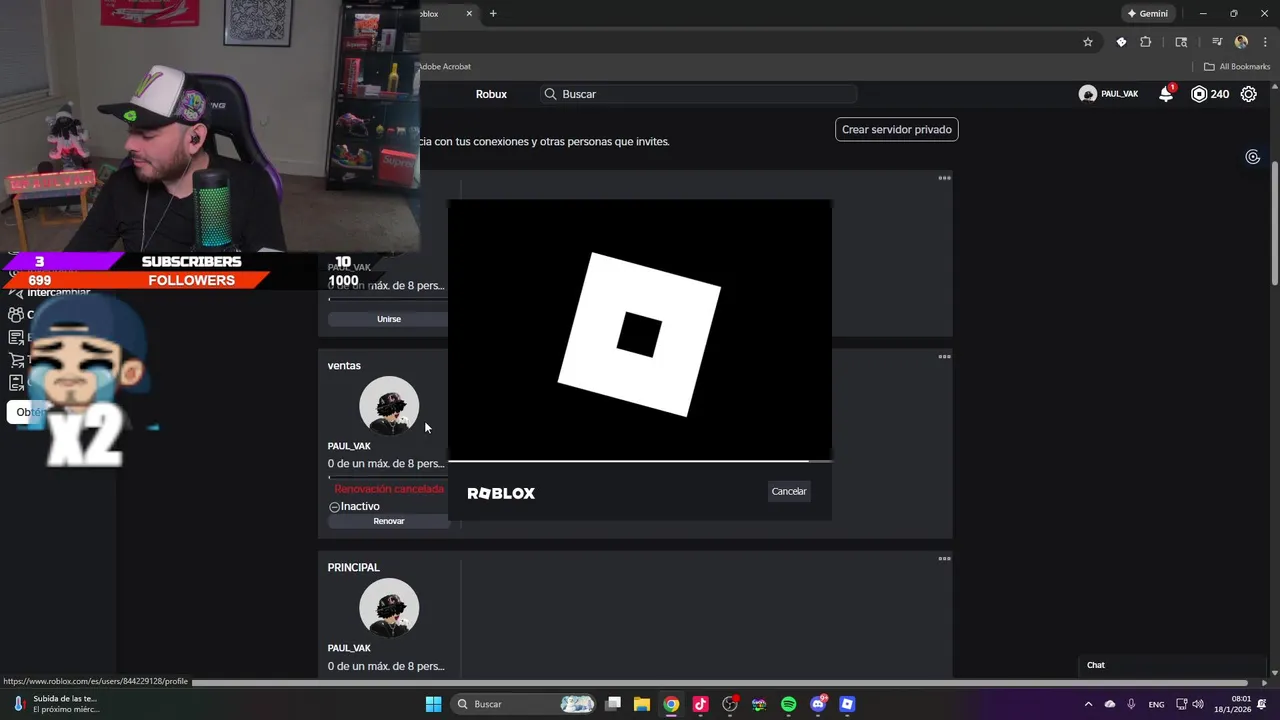Open the Chrome tab search icon
The height and width of the screenshot is (720, 1280).
click(1181, 42)
